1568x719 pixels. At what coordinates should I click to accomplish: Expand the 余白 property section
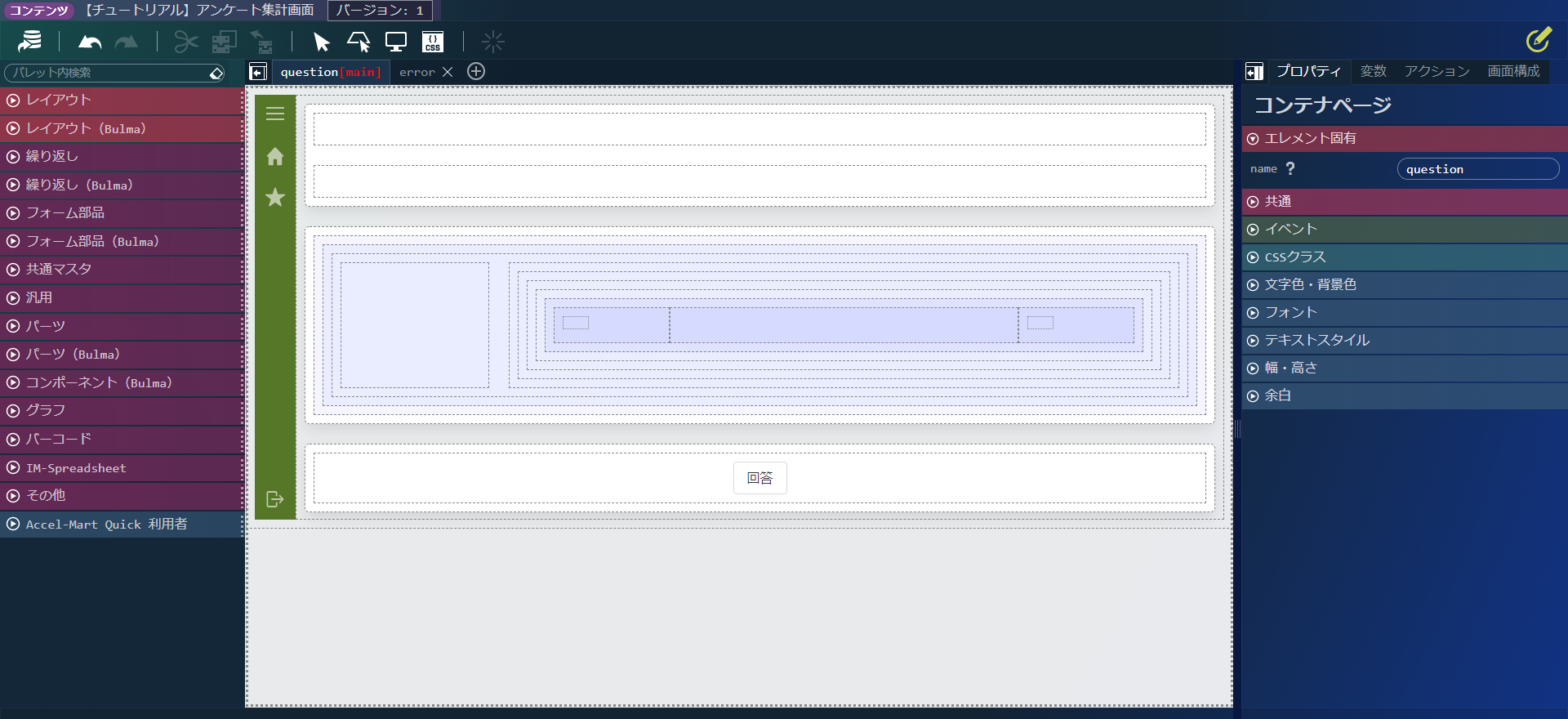1405,395
